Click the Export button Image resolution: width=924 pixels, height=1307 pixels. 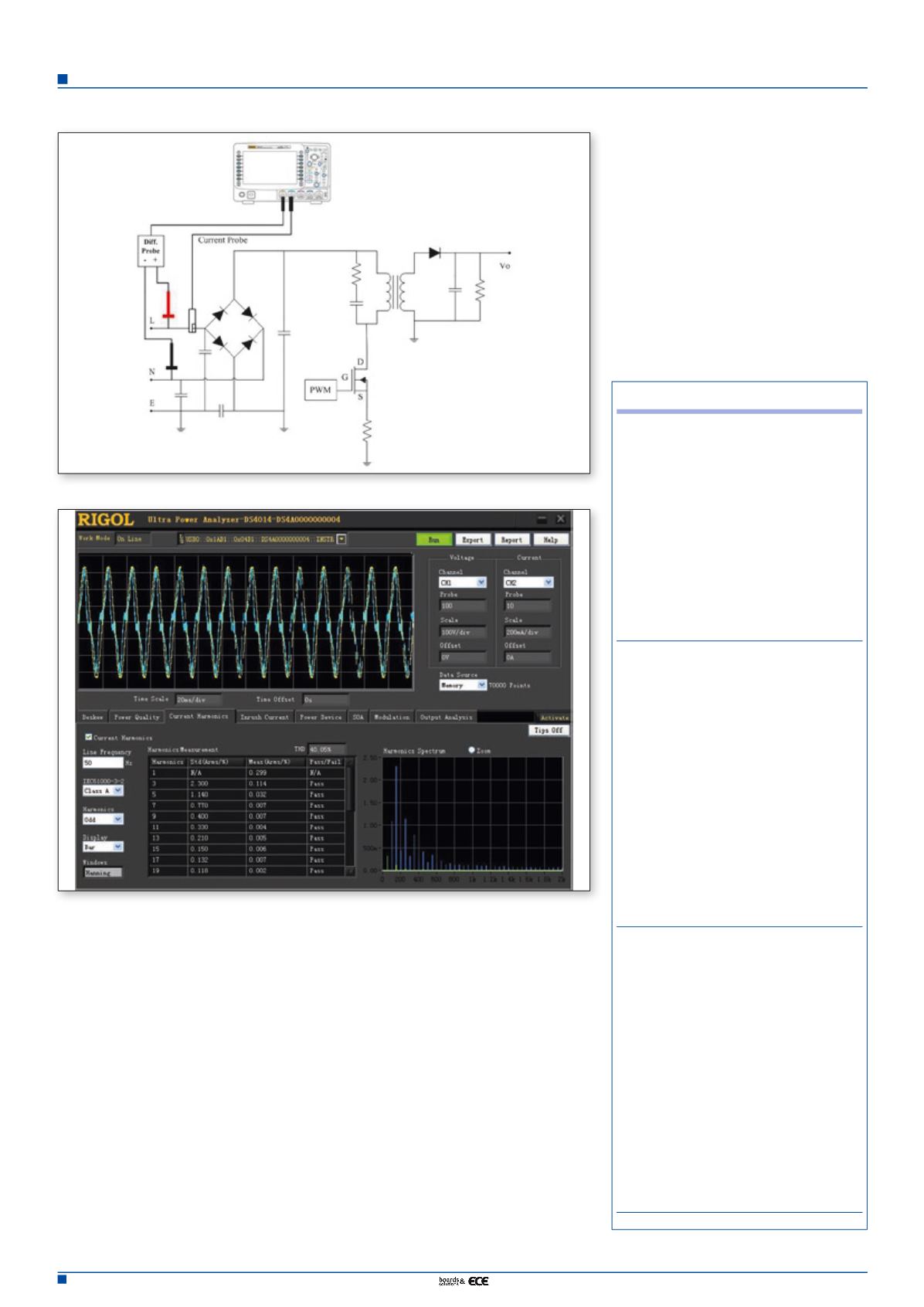pyautogui.click(x=473, y=540)
